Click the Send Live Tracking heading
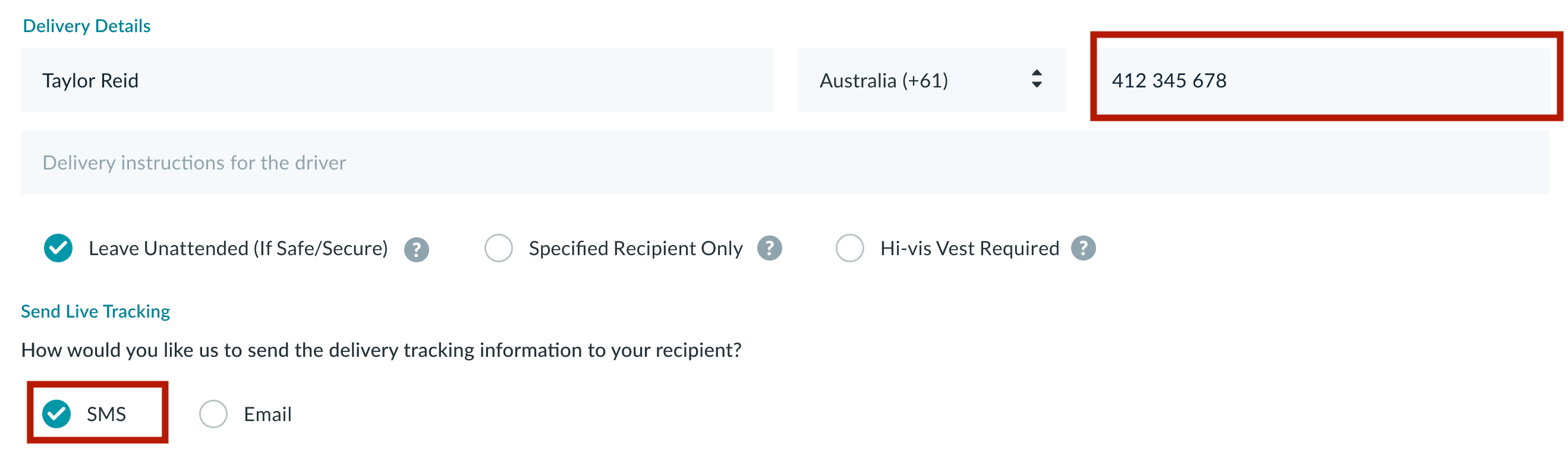This screenshot has height=452, width=1568. (x=96, y=311)
